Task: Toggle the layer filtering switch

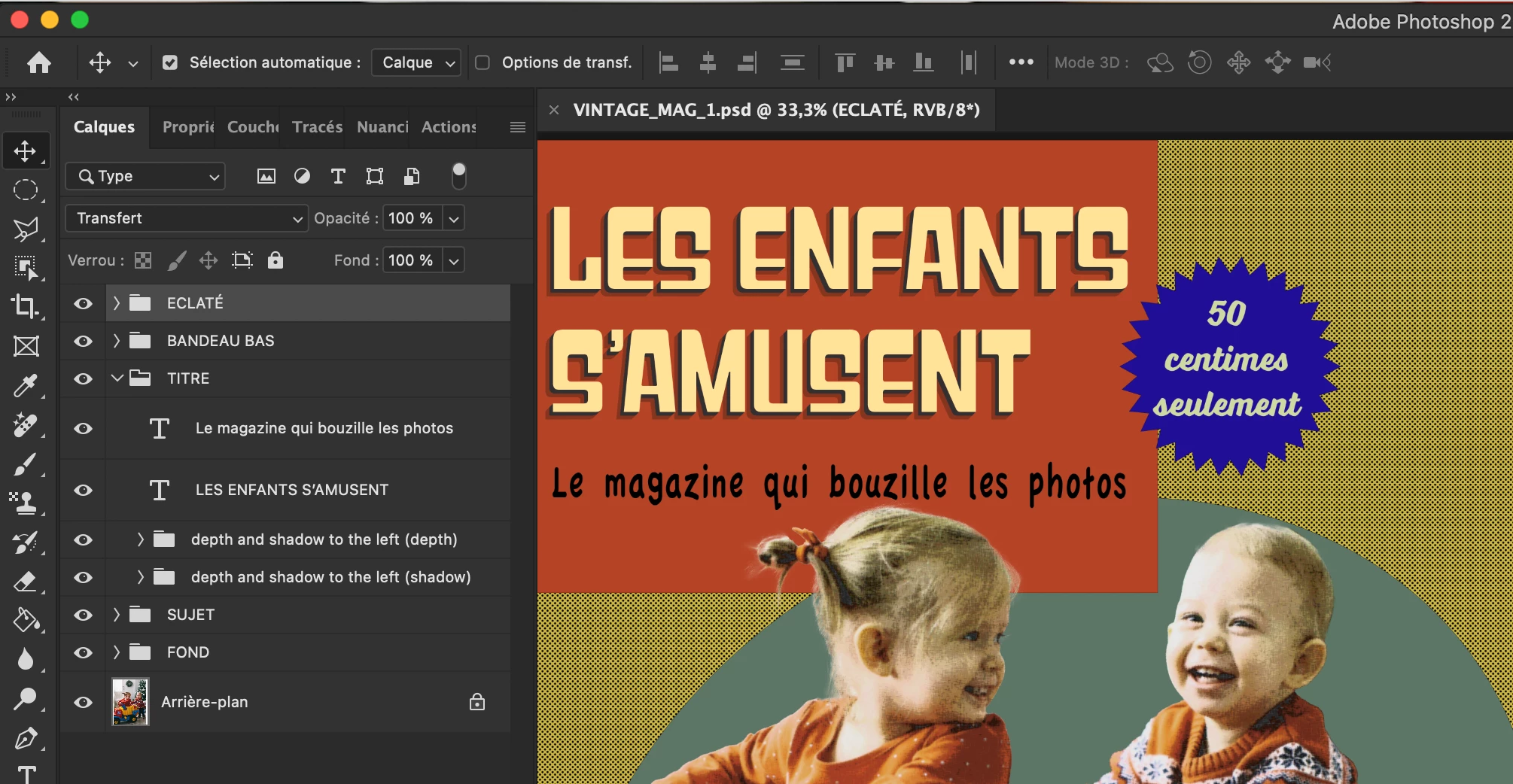Action: (458, 176)
